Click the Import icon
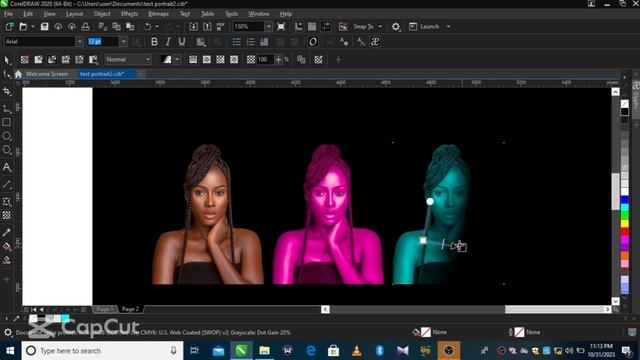Viewport: 640px width, 360px height. pos(193,27)
